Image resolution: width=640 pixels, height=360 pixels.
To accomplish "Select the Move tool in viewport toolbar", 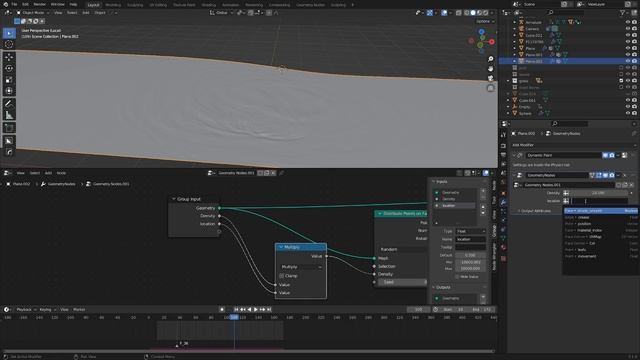I will point(9,57).
